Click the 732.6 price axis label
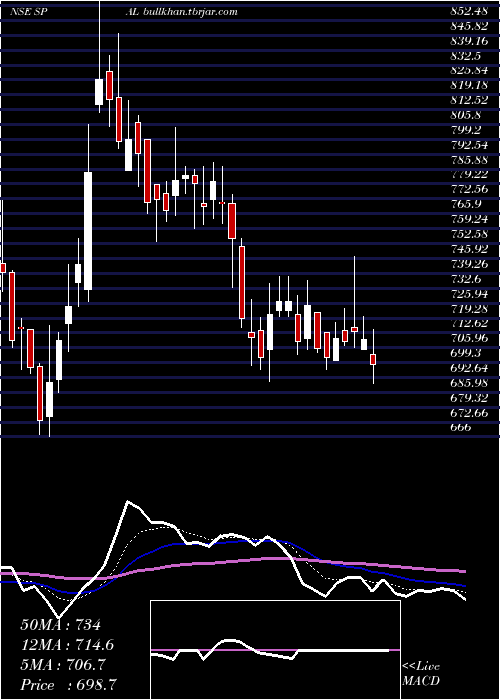 (465, 279)
